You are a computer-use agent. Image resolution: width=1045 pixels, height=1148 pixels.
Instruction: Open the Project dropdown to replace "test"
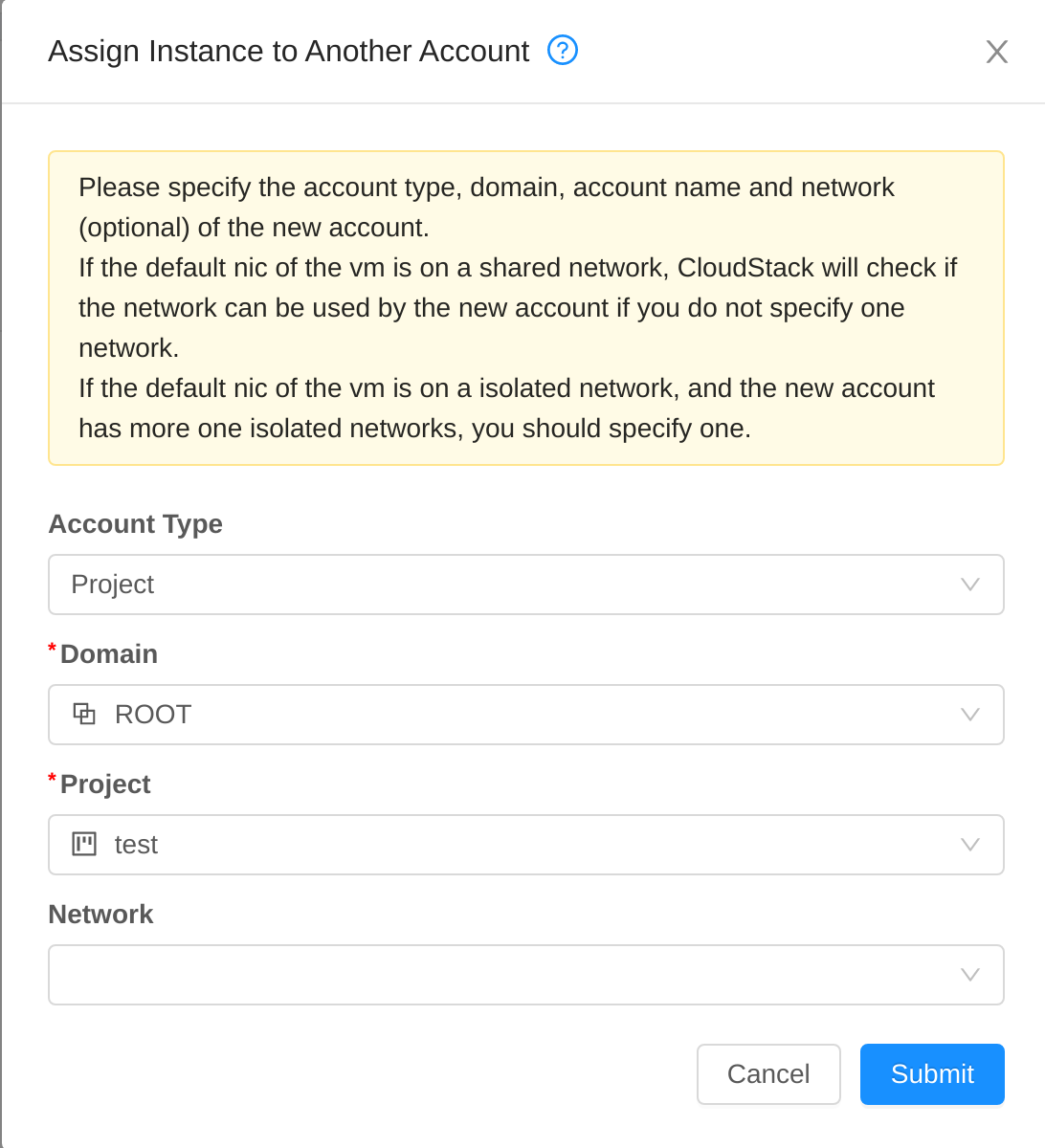(x=525, y=844)
